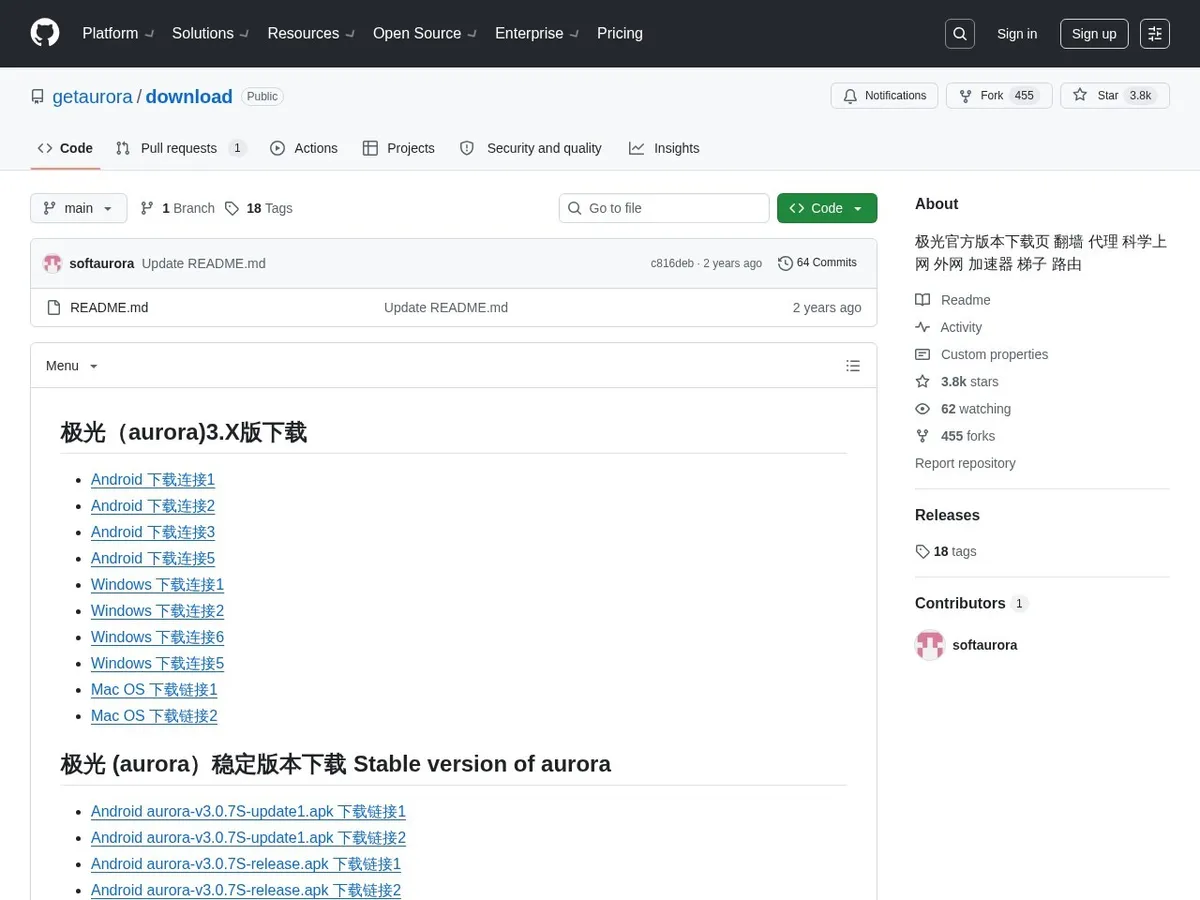Click Sign in

click(1017, 34)
